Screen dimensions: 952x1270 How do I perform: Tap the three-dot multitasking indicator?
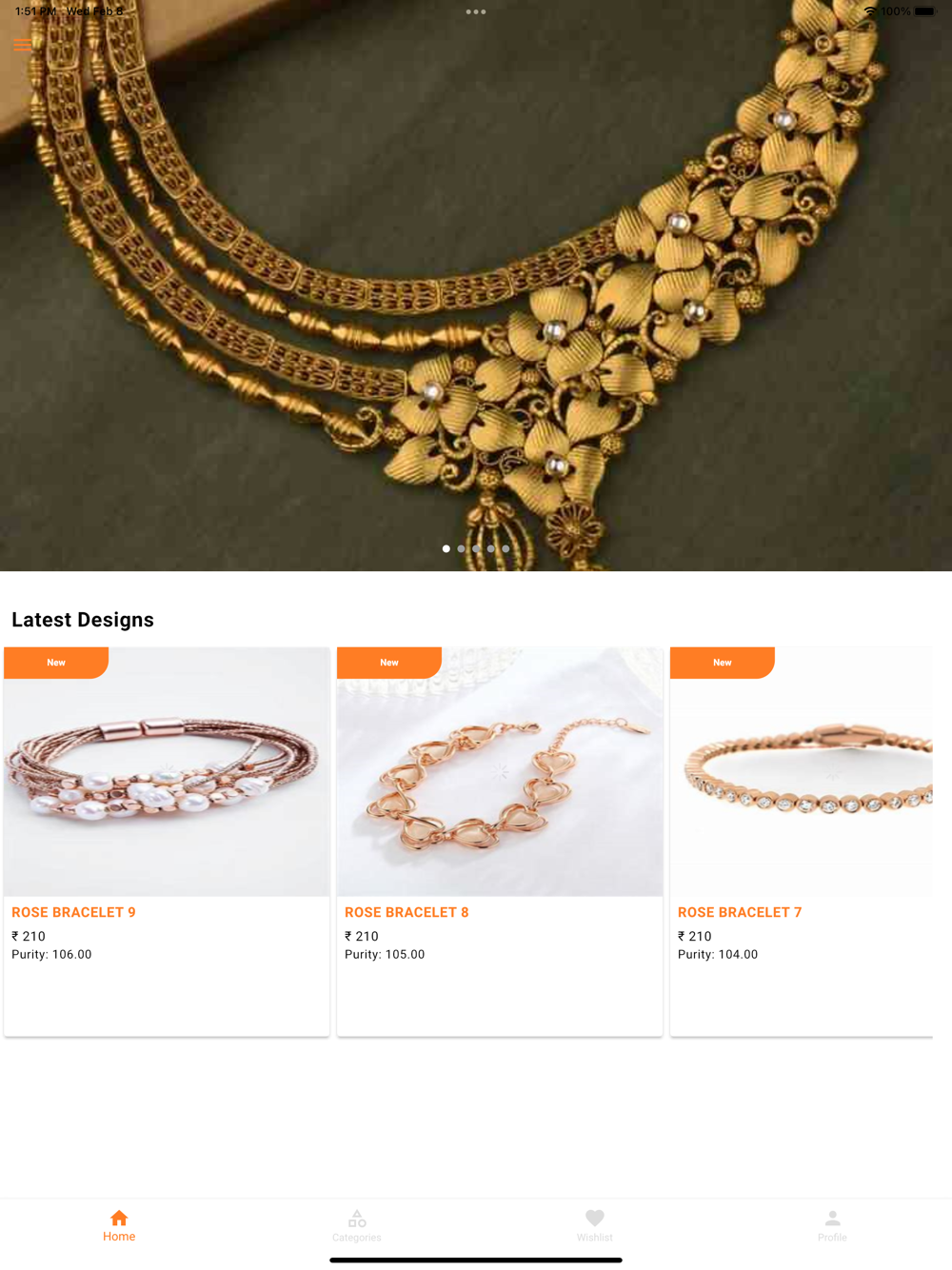tap(476, 11)
